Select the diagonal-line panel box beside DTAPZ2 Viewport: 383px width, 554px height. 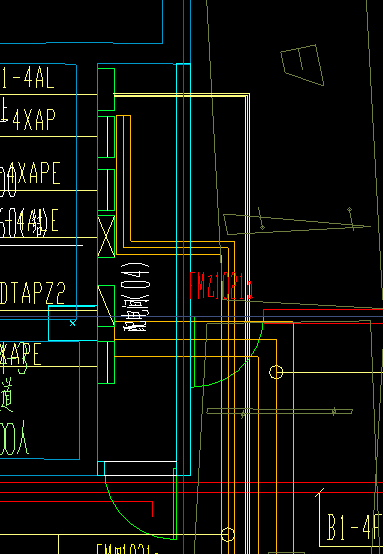pyautogui.click(x=106, y=306)
